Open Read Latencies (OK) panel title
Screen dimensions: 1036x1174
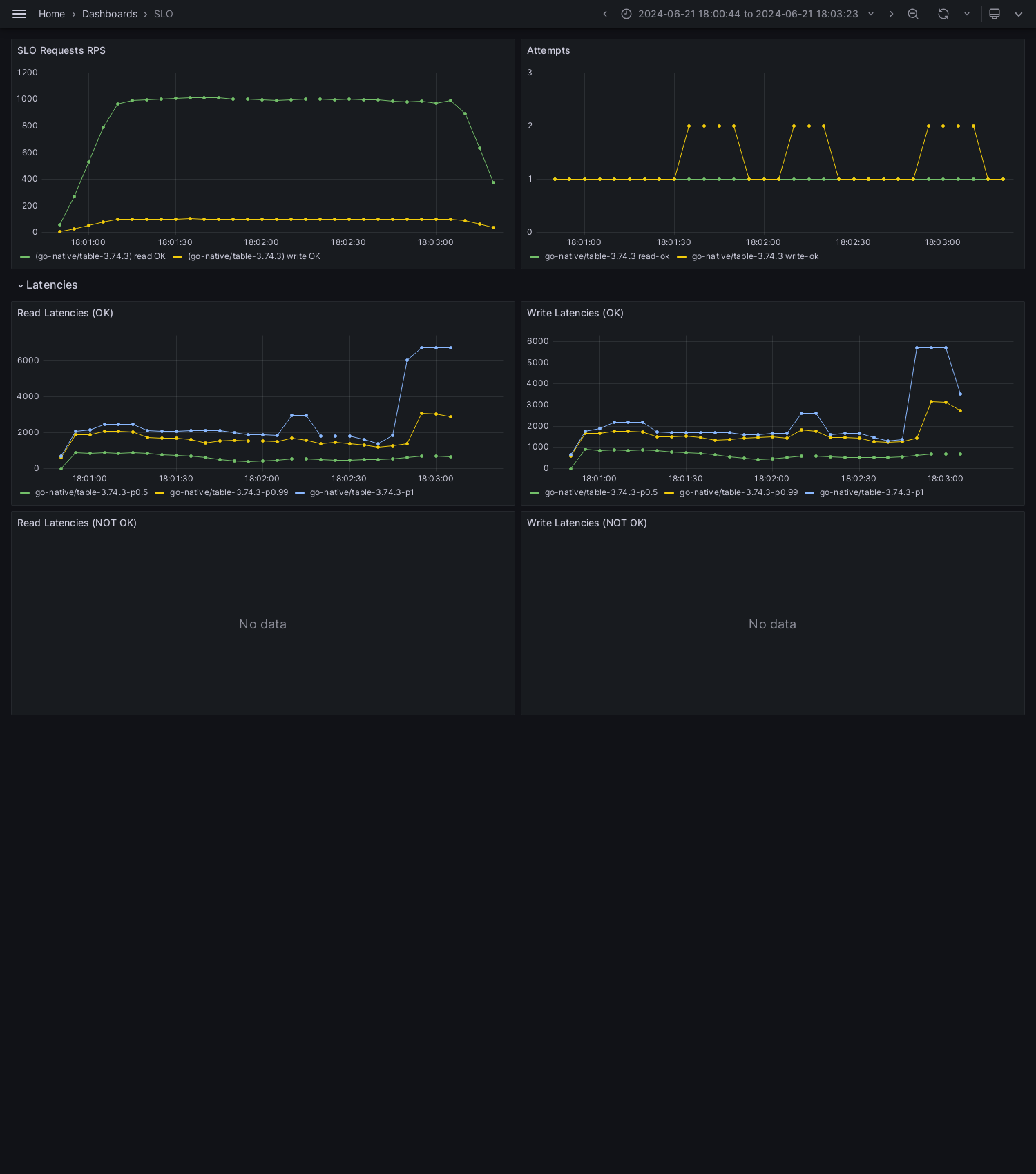[x=65, y=313]
